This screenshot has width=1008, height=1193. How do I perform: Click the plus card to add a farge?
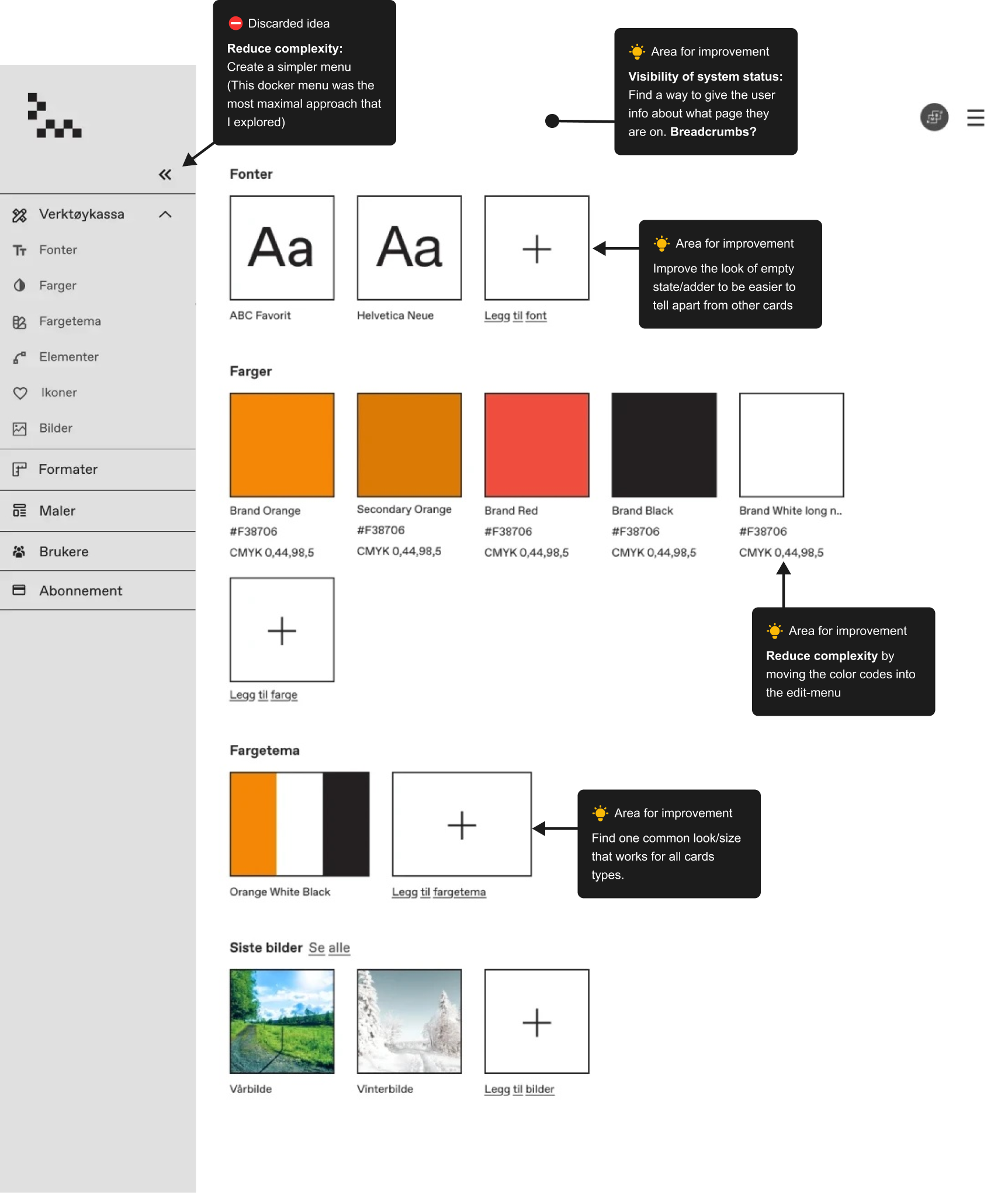[x=282, y=630]
